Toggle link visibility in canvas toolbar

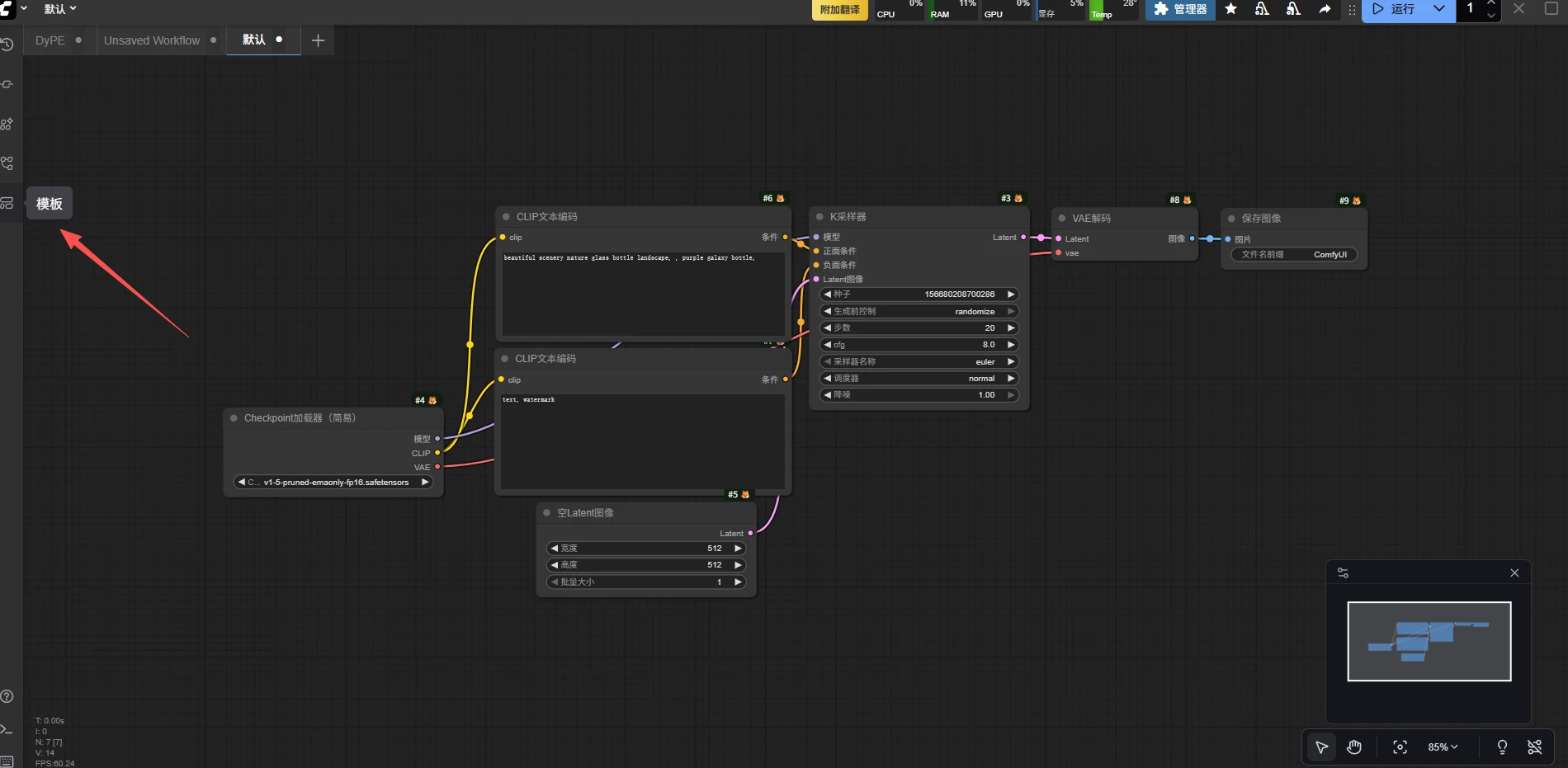tap(1534, 747)
